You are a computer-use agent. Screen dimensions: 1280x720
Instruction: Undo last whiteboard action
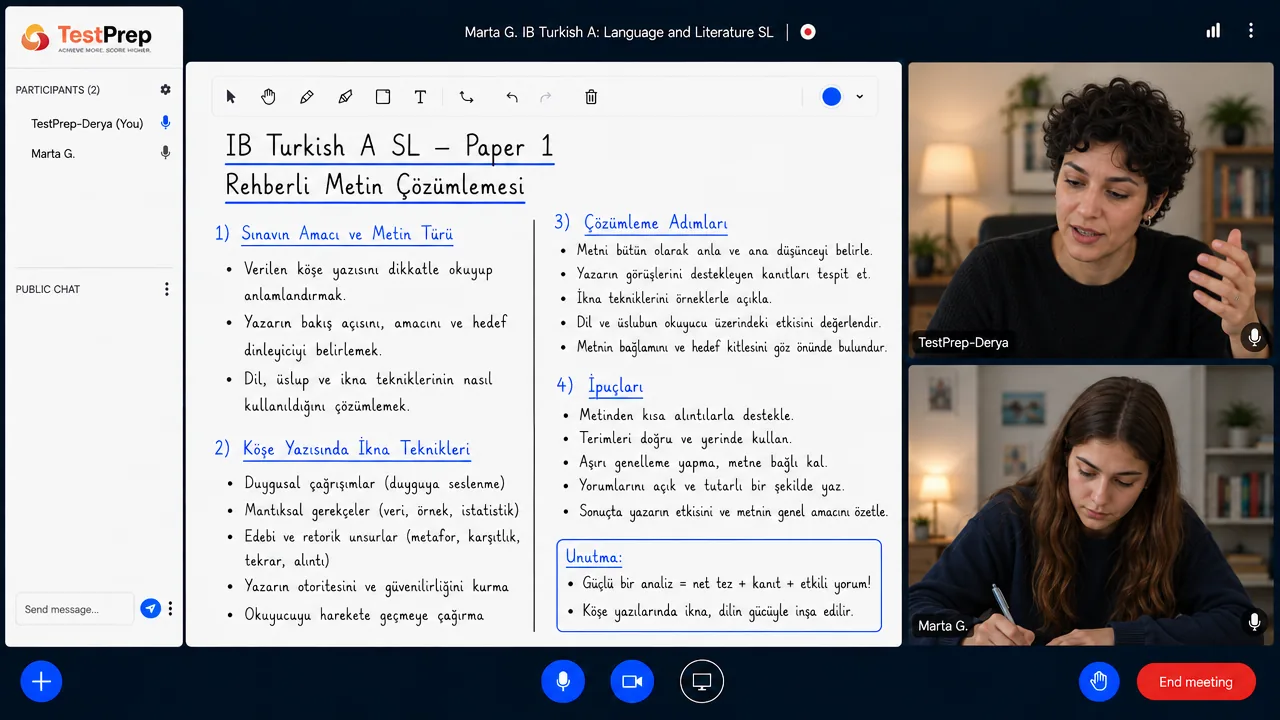[x=512, y=97]
